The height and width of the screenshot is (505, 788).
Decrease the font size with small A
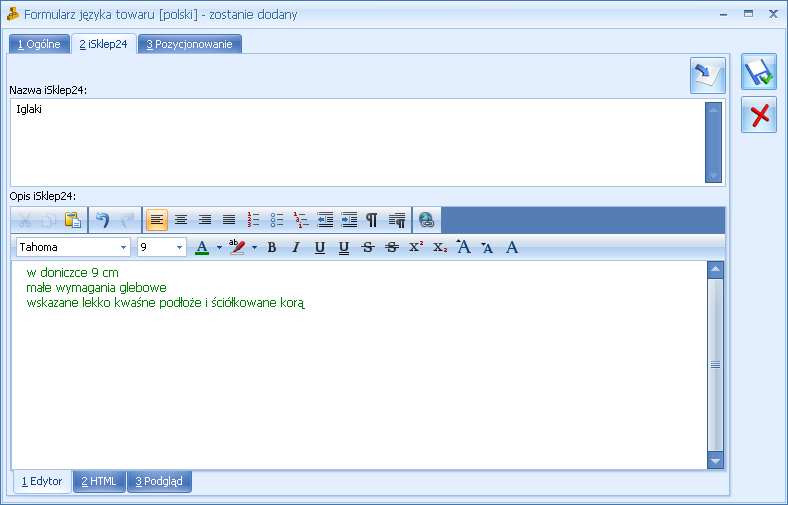(x=487, y=247)
